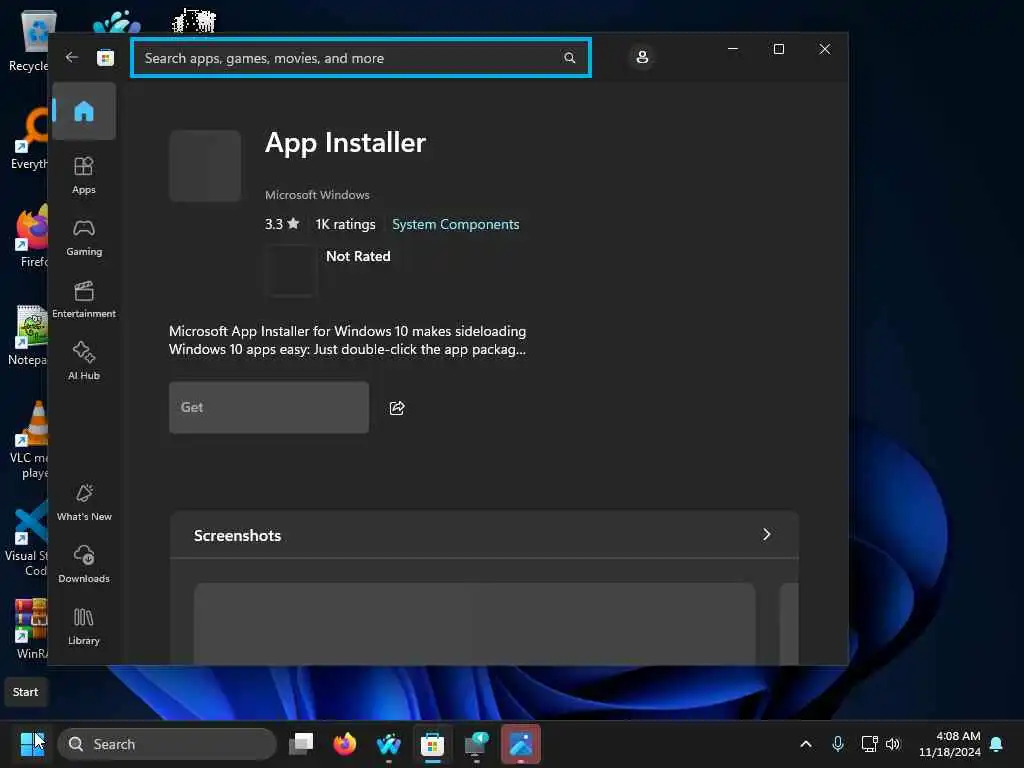The width and height of the screenshot is (1024, 768).
Task: Open the volume speaker tray icon
Action: click(893, 744)
